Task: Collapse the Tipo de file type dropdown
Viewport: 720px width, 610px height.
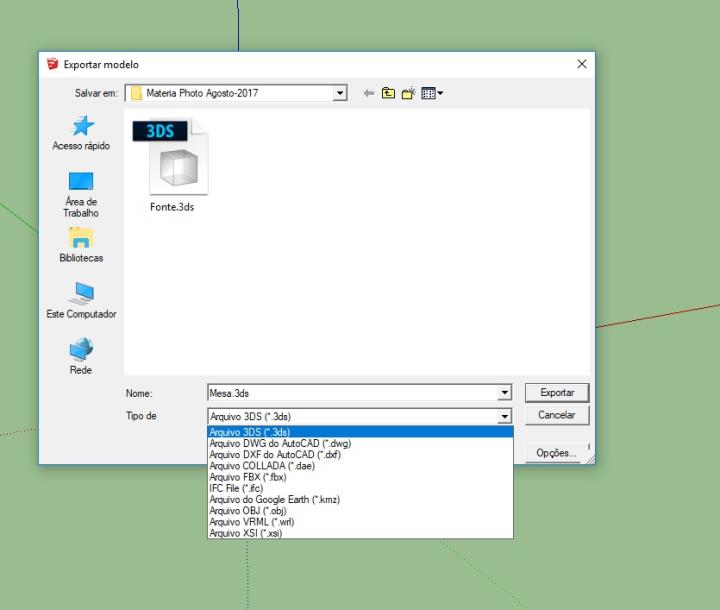Action: [504, 416]
